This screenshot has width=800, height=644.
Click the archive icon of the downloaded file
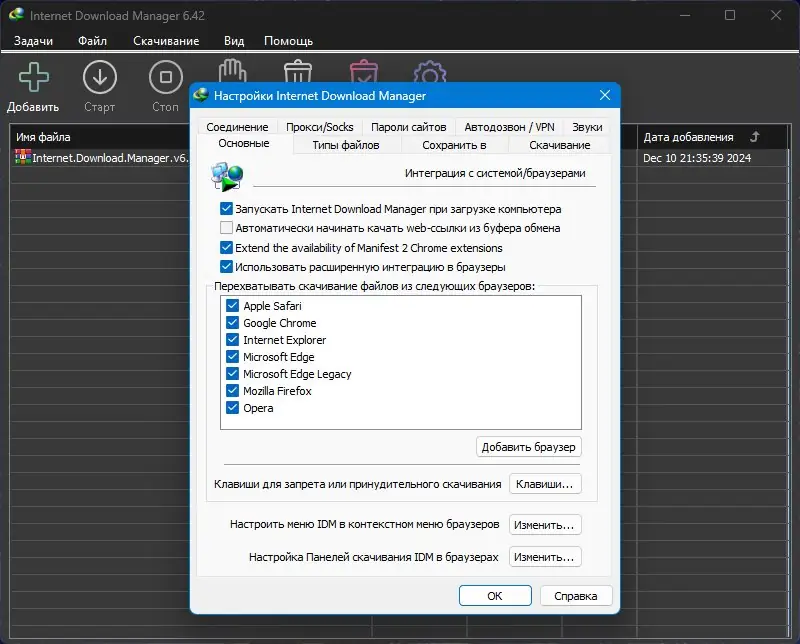tap(23, 157)
